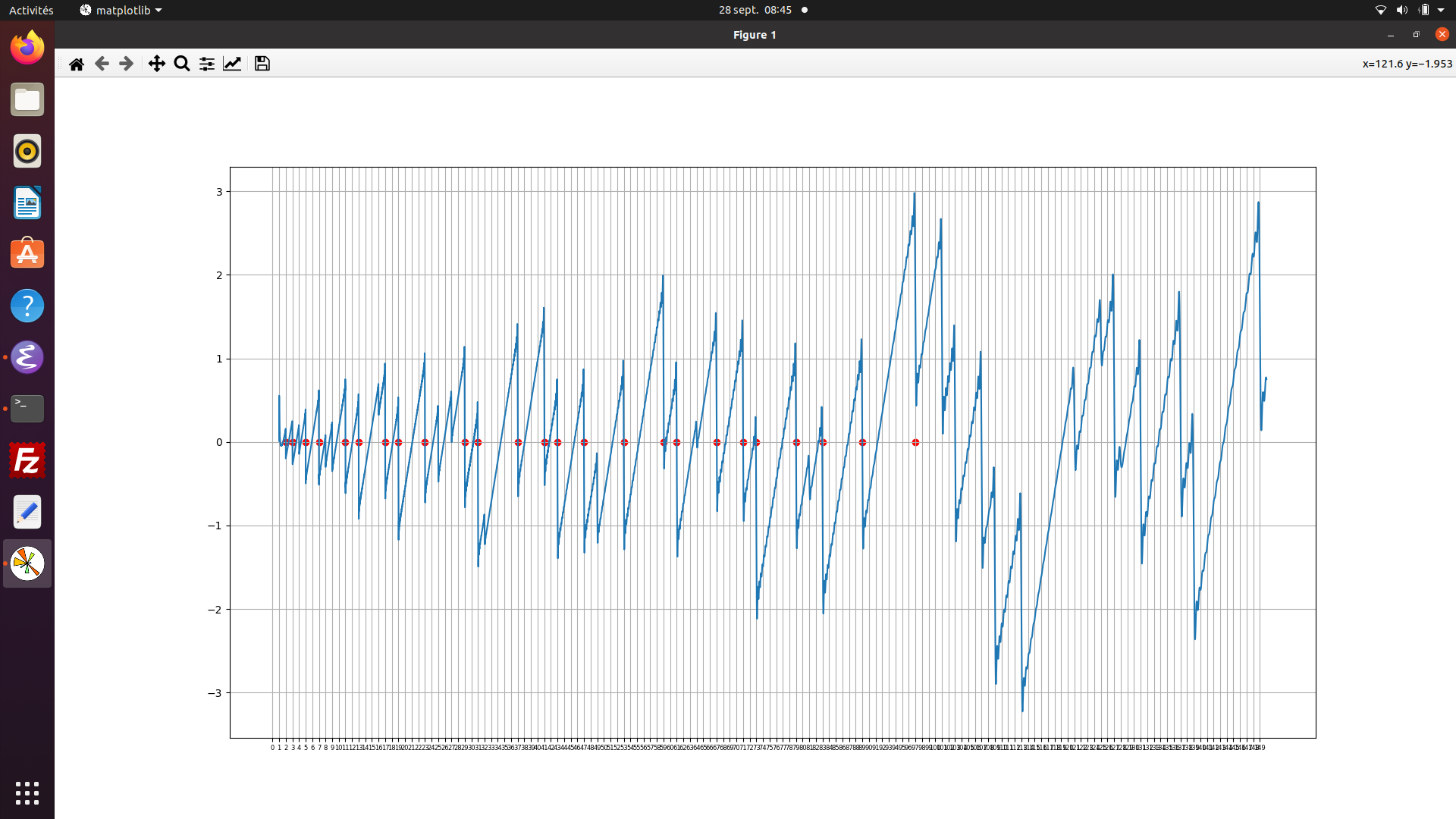The width and height of the screenshot is (1456, 819).
Task: Expand the system status menu arrow
Action: (1441, 10)
